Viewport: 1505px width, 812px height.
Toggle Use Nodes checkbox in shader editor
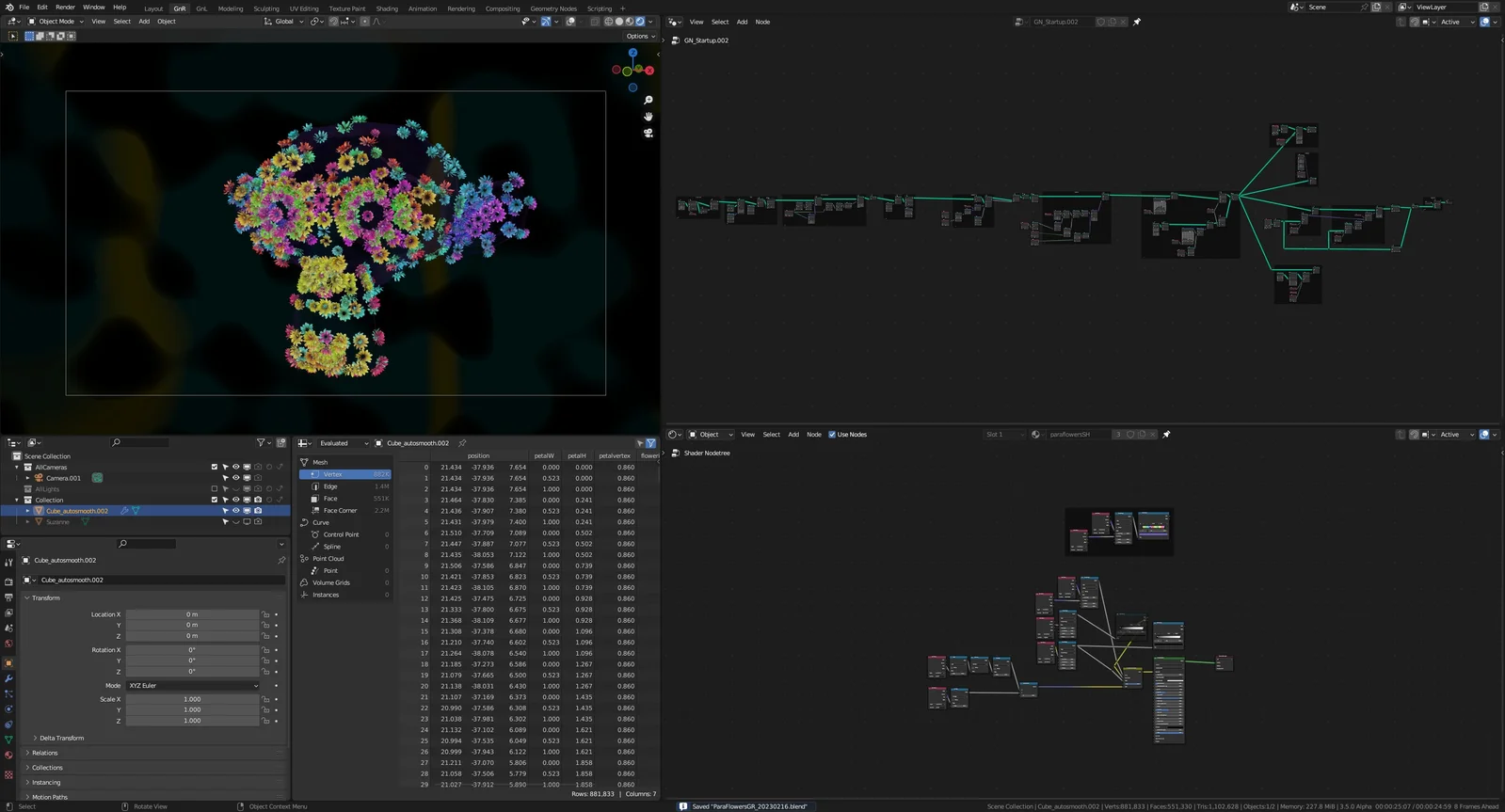coord(832,435)
